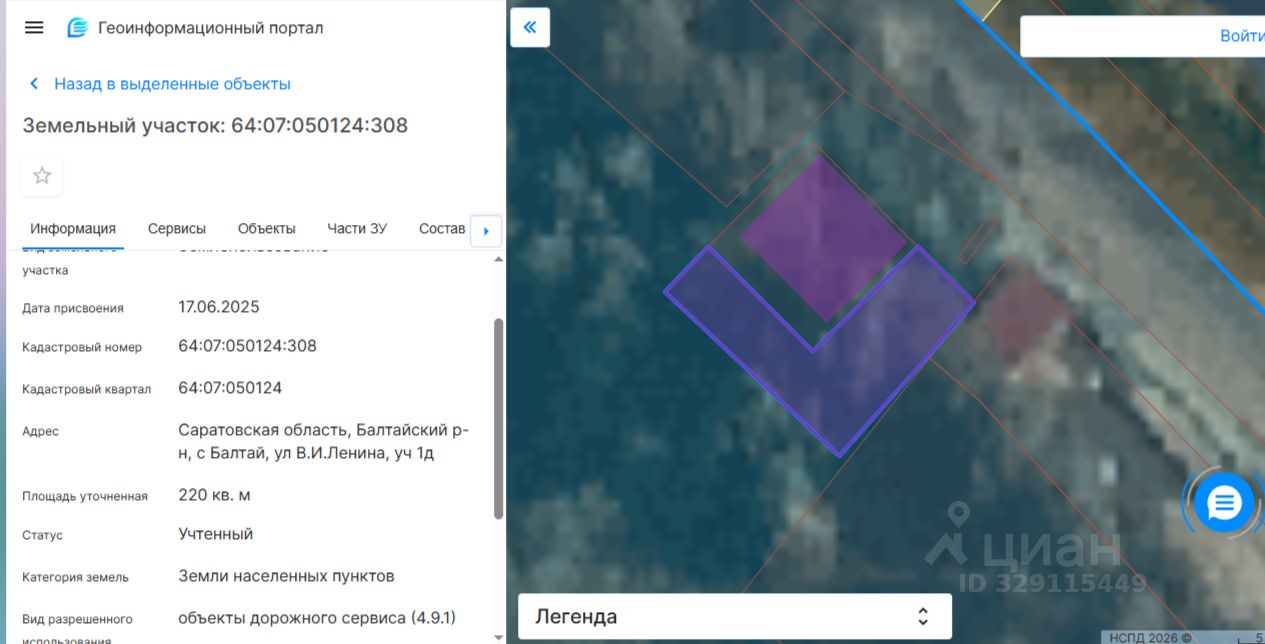Image resolution: width=1265 pixels, height=644 pixels.
Task: Add parcel to favorites with star icon
Action: 42,176
